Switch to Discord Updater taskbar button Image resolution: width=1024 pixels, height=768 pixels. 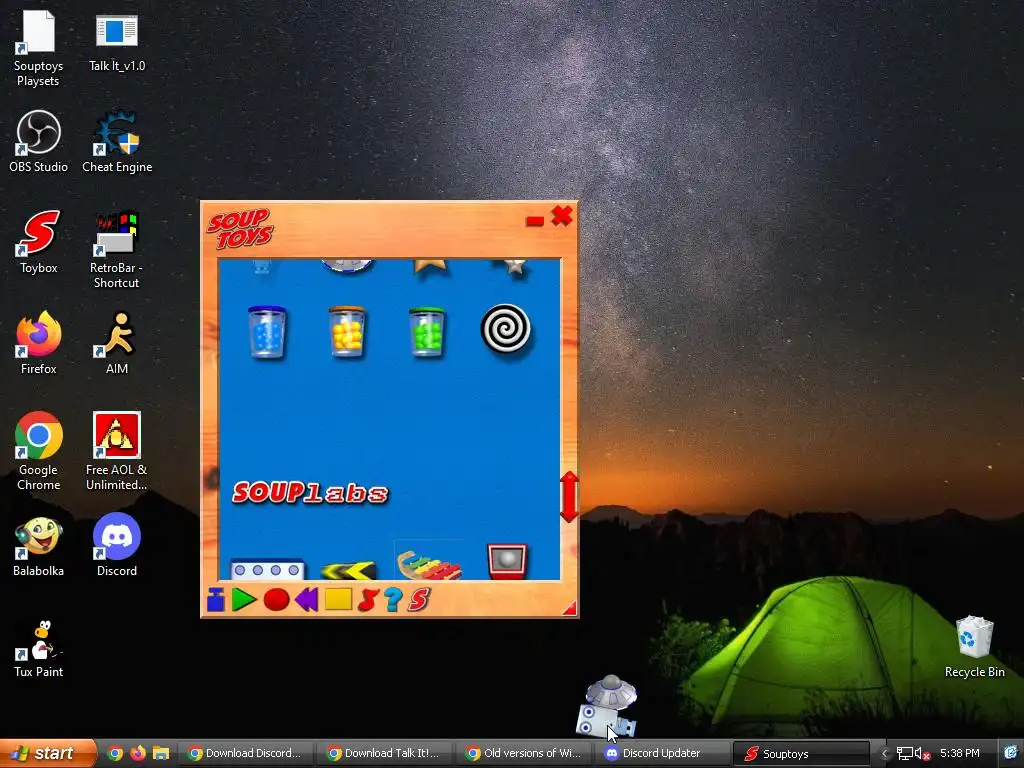pos(663,753)
